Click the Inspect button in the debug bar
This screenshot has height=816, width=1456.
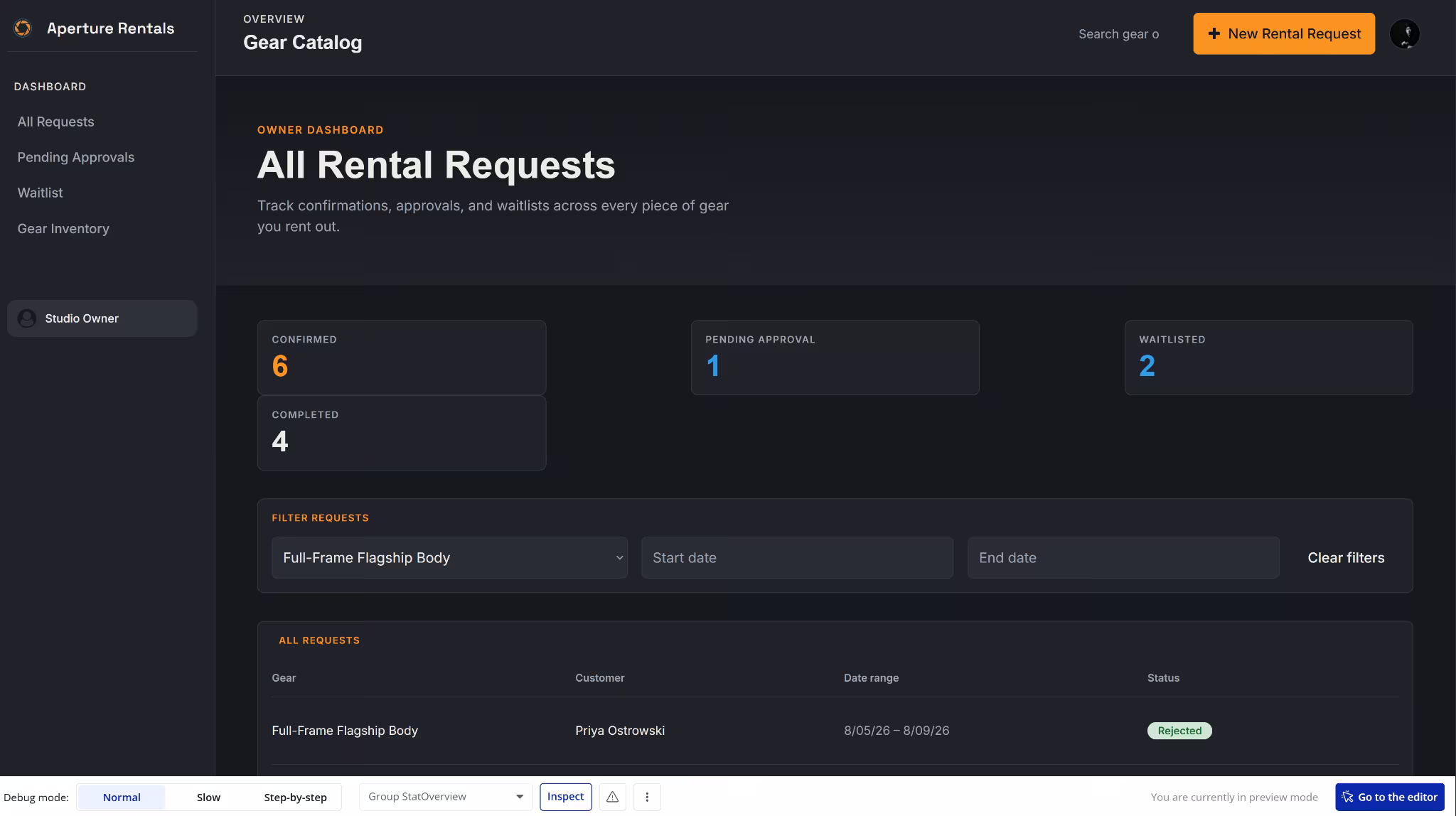(565, 797)
